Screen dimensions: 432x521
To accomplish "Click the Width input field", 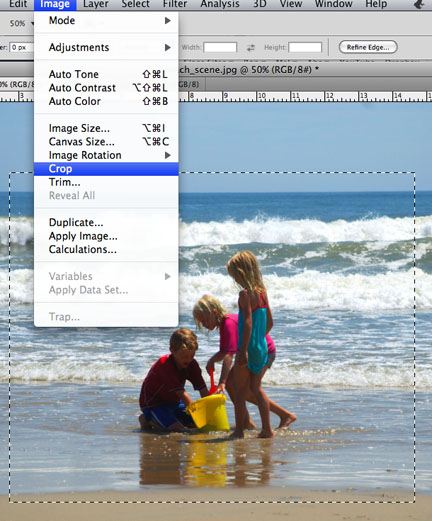I will pyautogui.click(x=220, y=47).
